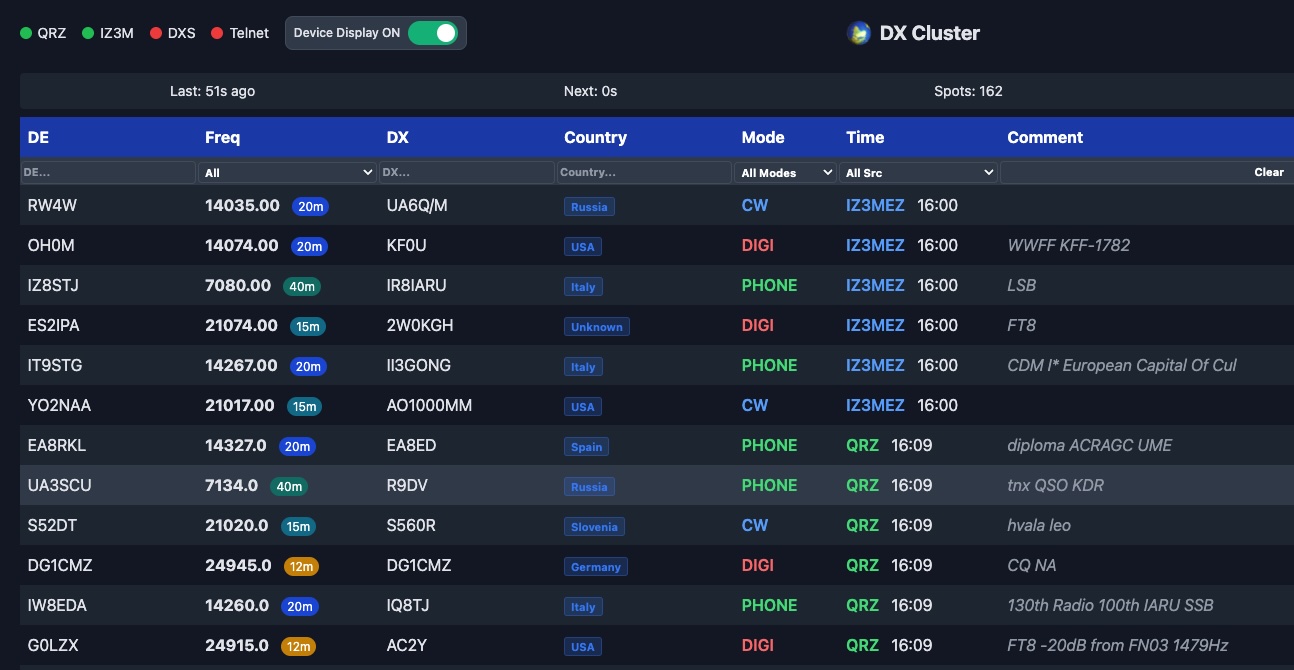Open the Freq band filter dropdown
This screenshot has width=1294, height=670.
pyautogui.click(x=288, y=173)
